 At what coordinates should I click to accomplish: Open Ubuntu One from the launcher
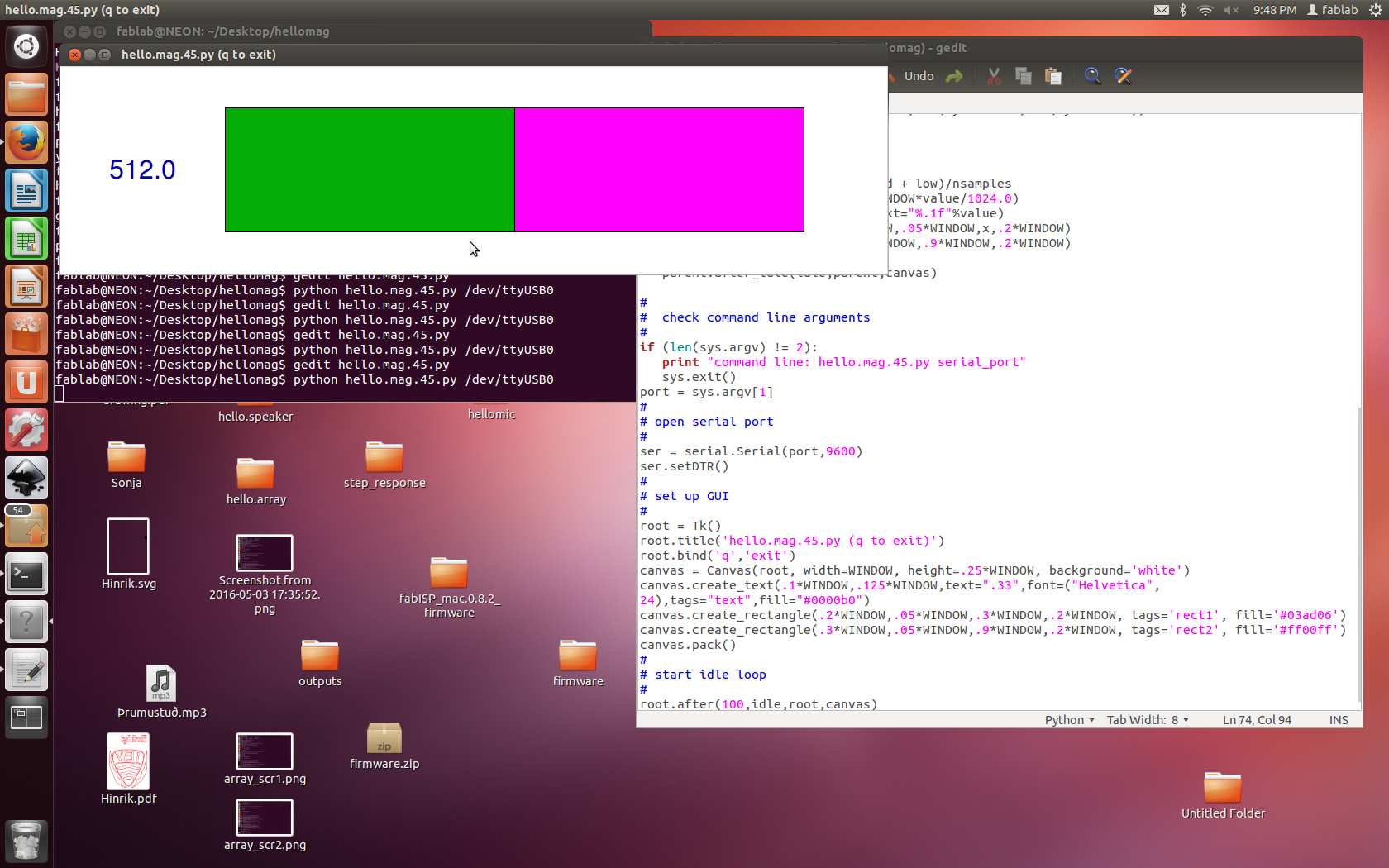tap(26, 382)
